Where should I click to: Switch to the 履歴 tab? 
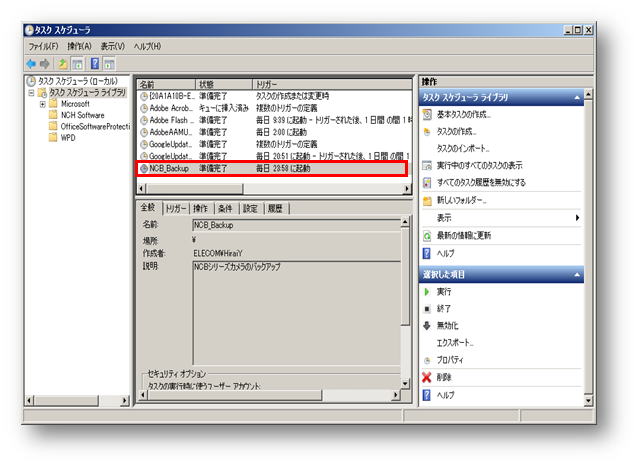[275, 209]
